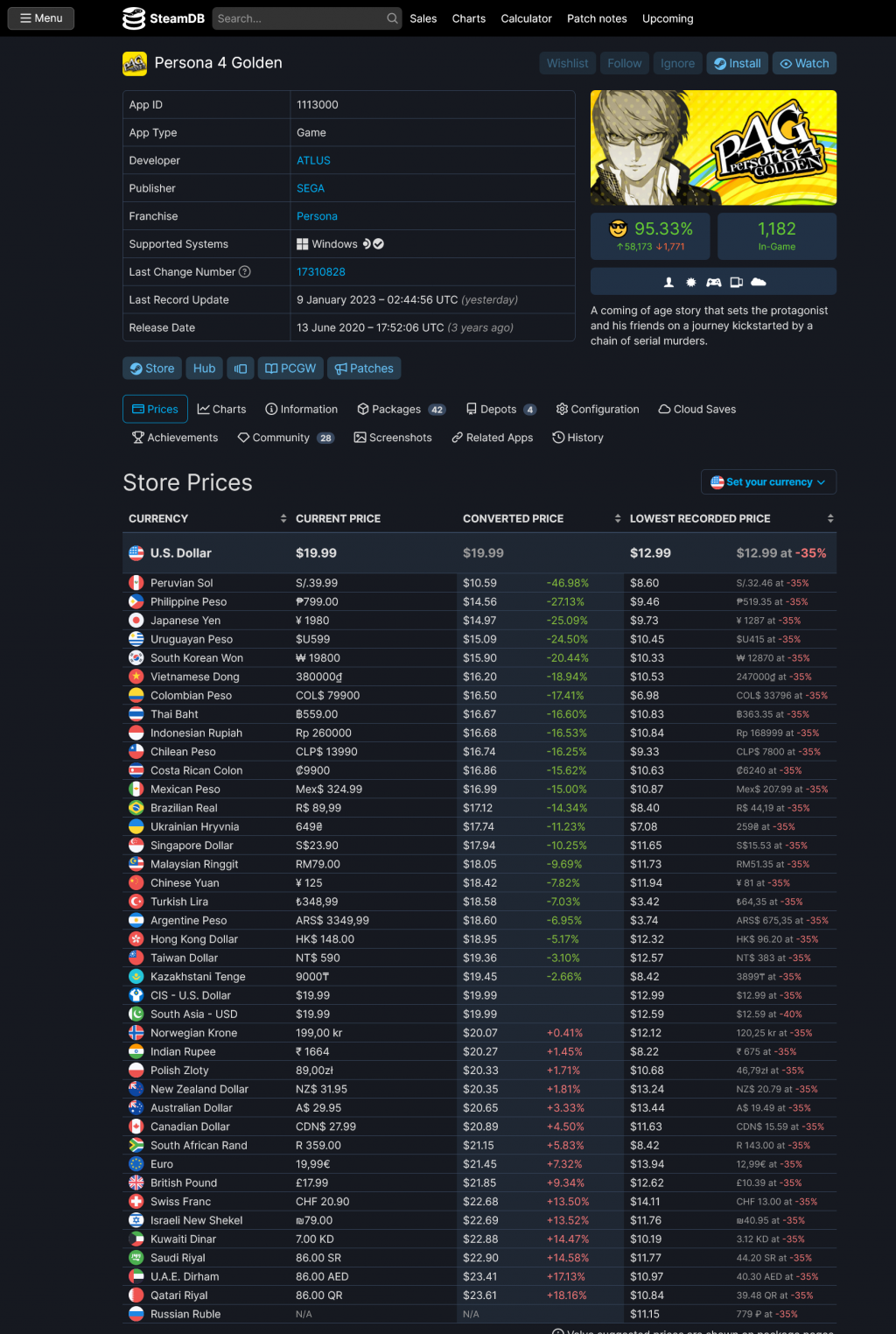Open the Menu hamburger button
Screen dimensions: 896x1334
41,18
